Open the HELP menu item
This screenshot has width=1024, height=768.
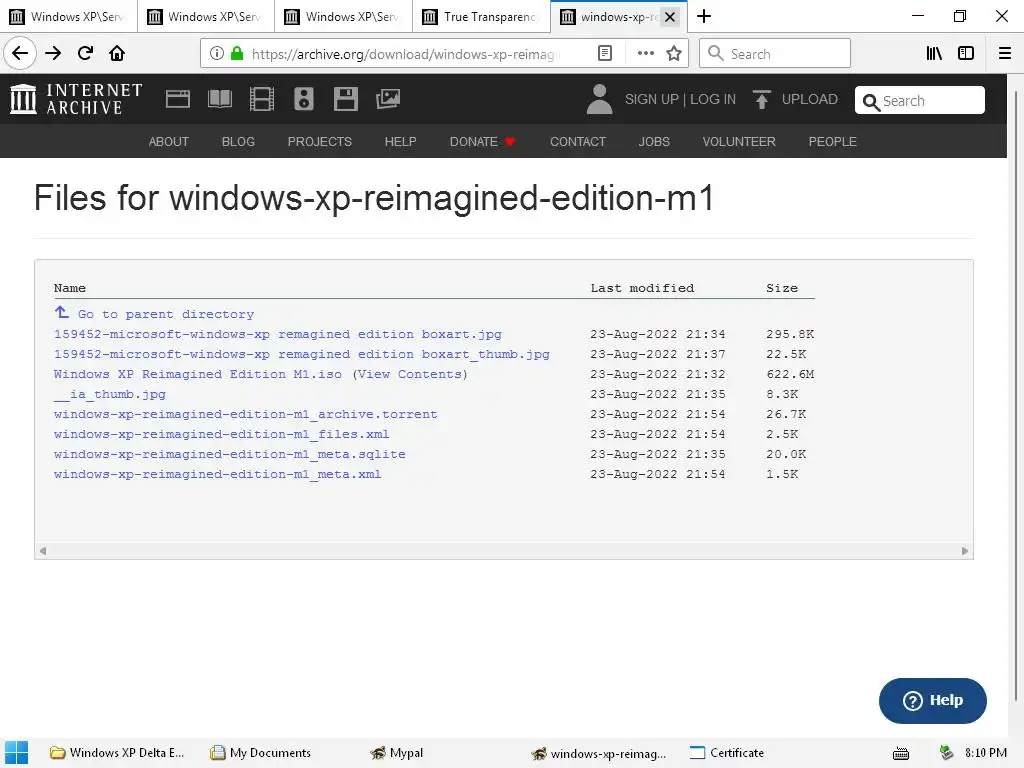tap(400, 142)
